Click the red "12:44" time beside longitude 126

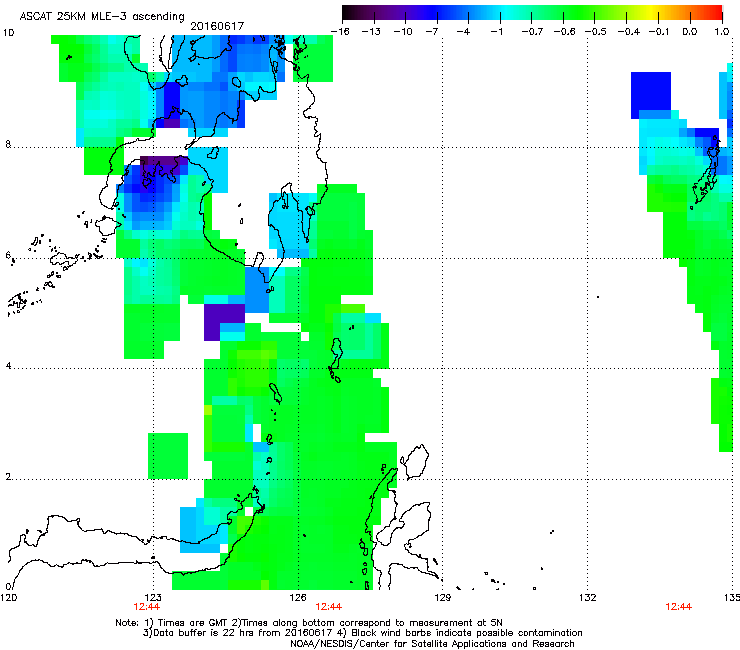pos(328,607)
